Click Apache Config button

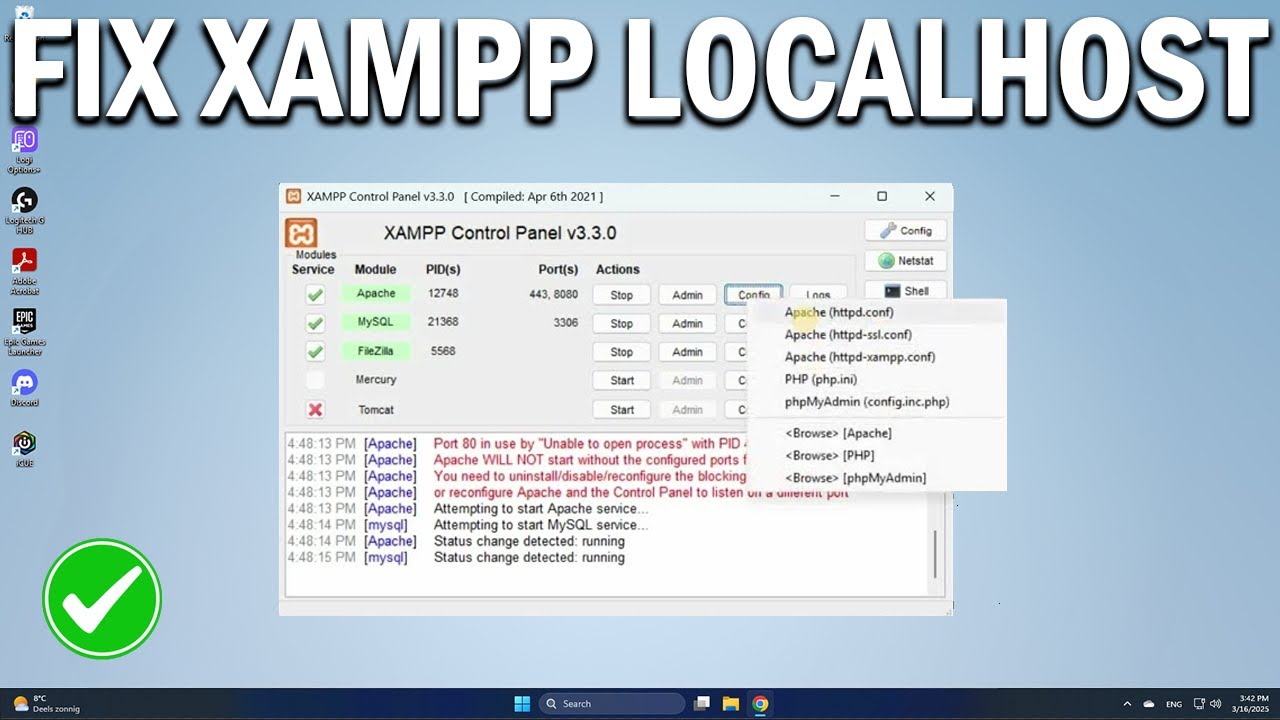coord(754,294)
